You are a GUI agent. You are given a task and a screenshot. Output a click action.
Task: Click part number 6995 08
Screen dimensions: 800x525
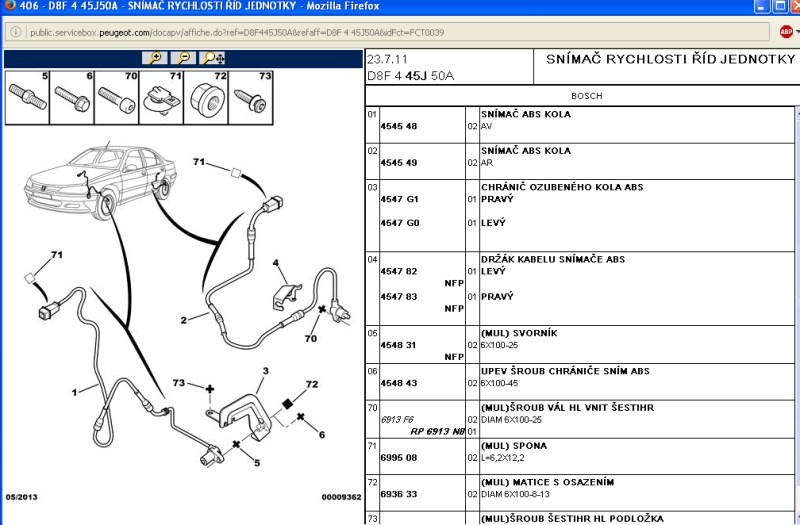coord(398,458)
